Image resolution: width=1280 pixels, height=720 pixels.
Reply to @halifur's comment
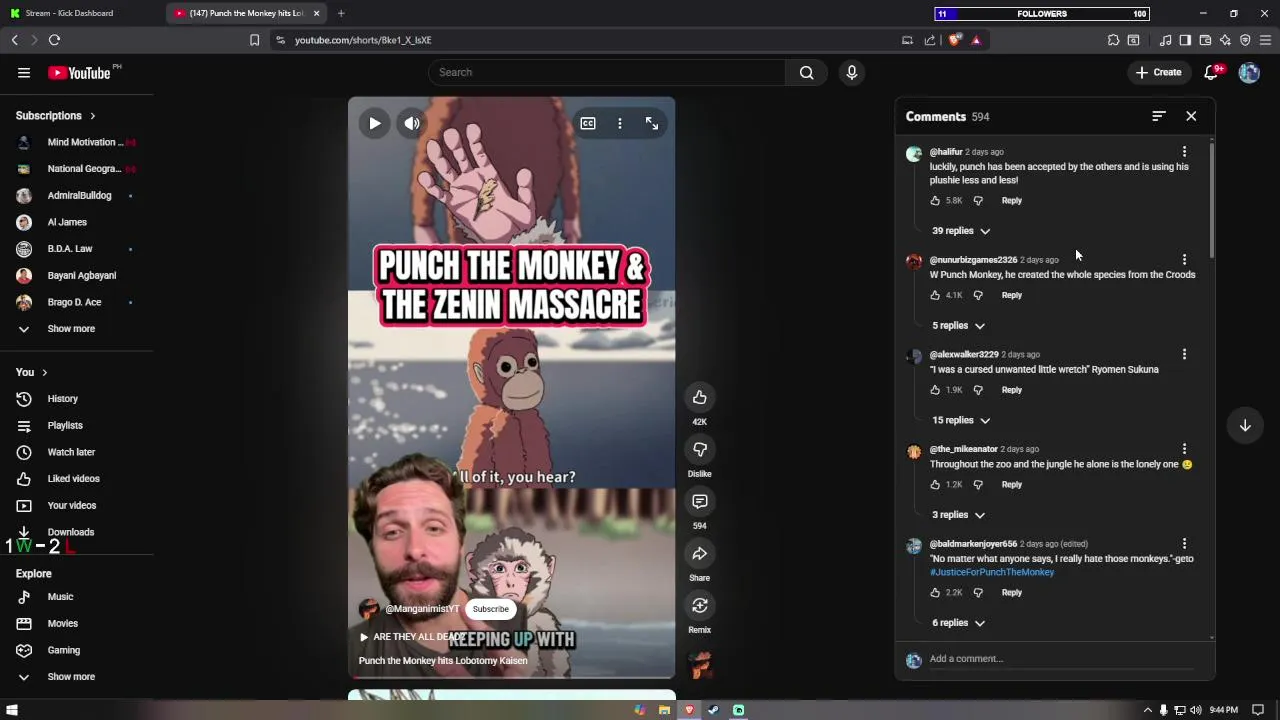pyautogui.click(x=1012, y=201)
